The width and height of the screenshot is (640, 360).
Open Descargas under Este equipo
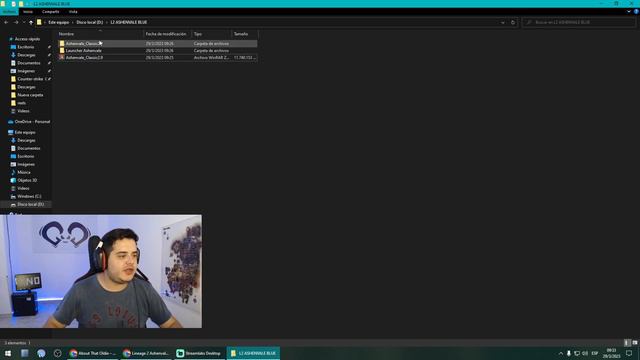click(26, 140)
